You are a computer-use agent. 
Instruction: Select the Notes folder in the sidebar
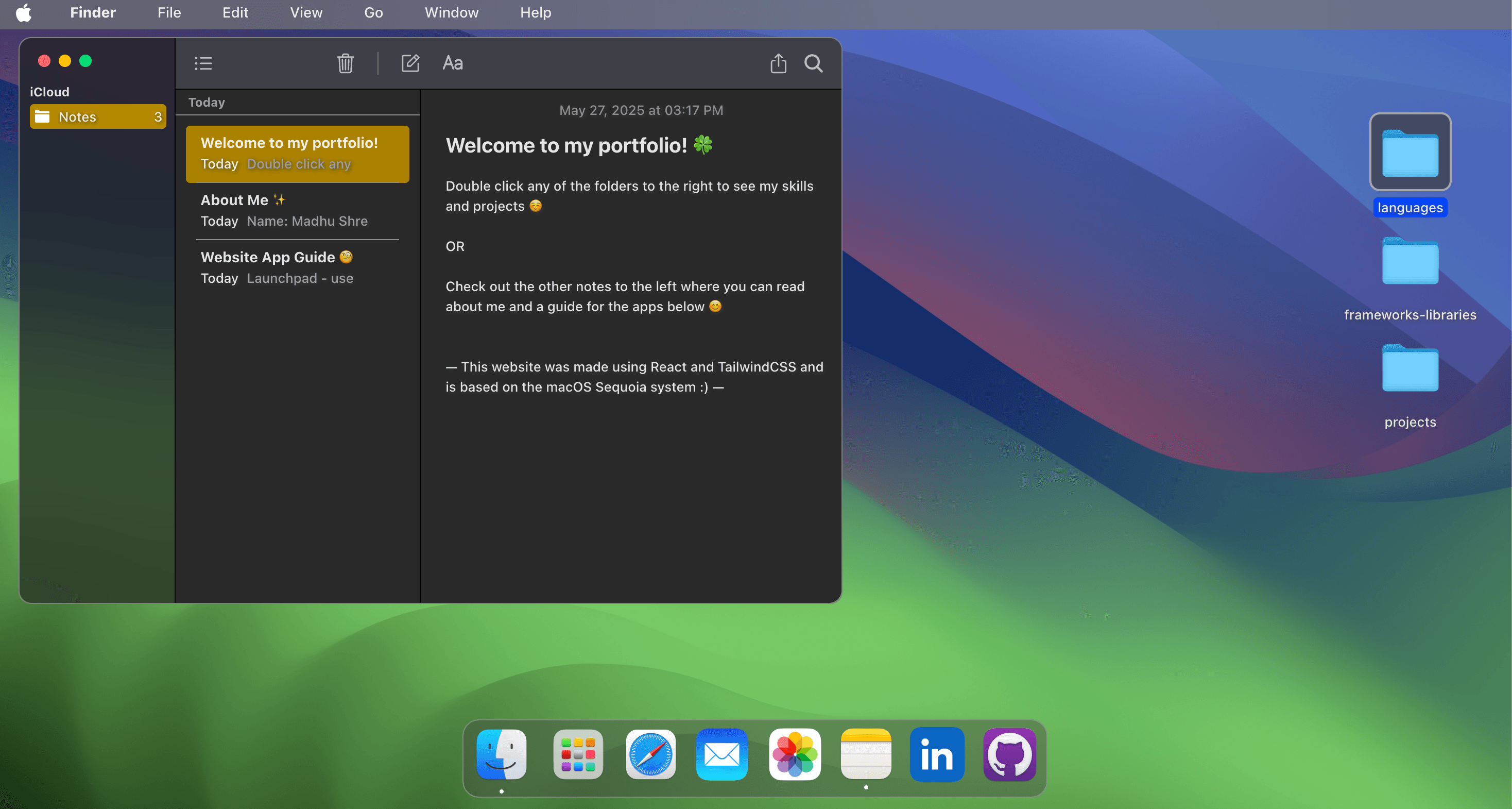point(97,116)
